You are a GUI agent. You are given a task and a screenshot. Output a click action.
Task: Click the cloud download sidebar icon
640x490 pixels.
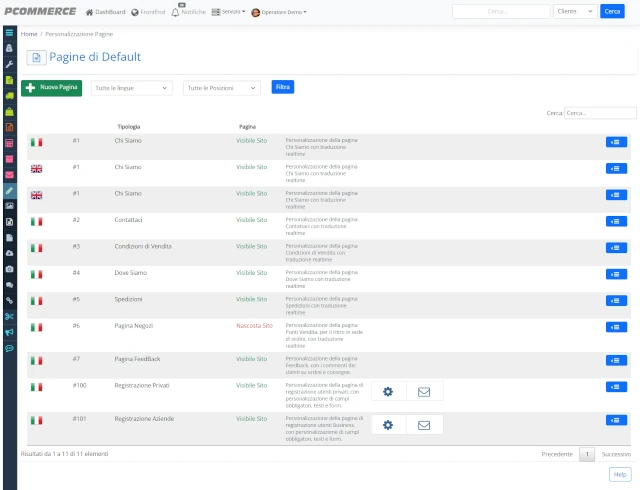point(9,253)
